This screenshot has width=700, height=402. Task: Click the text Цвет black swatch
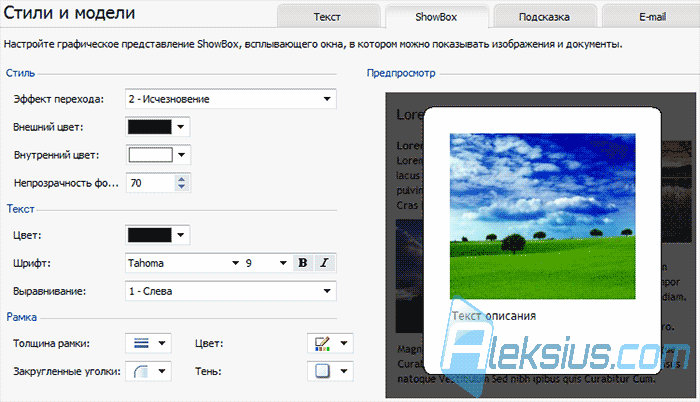click(150, 235)
